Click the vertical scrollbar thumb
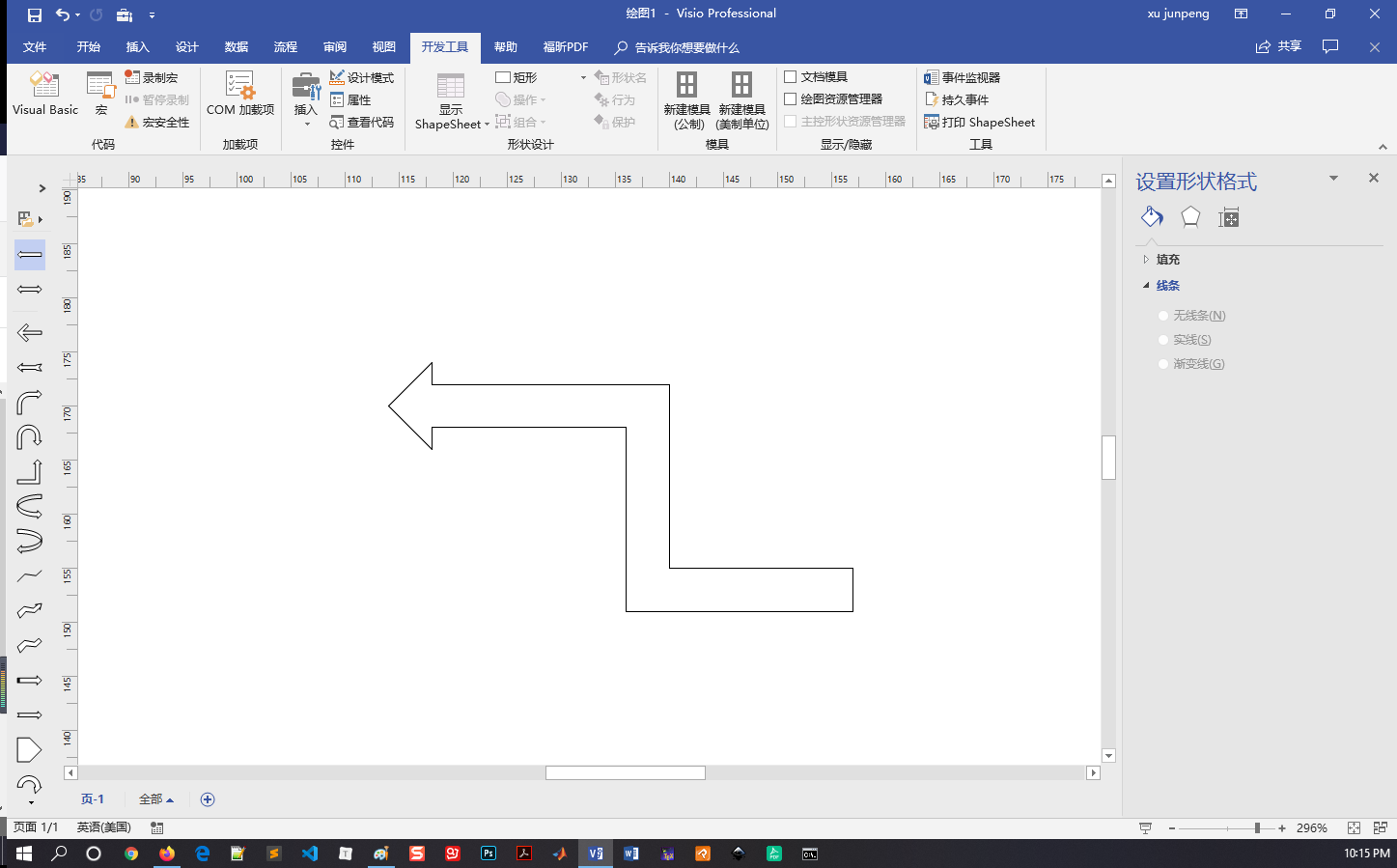Viewport: 1397px width, 868px height. (1108, 458)
